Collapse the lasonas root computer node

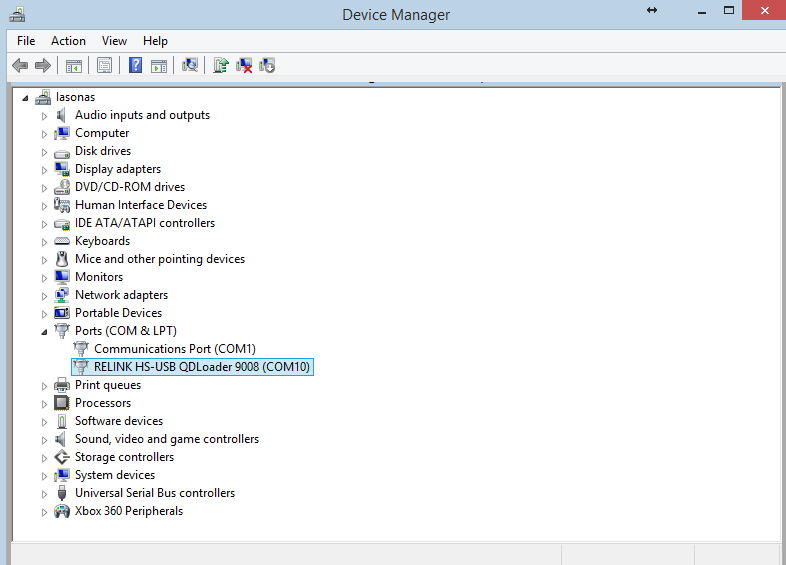pos(25,98)
